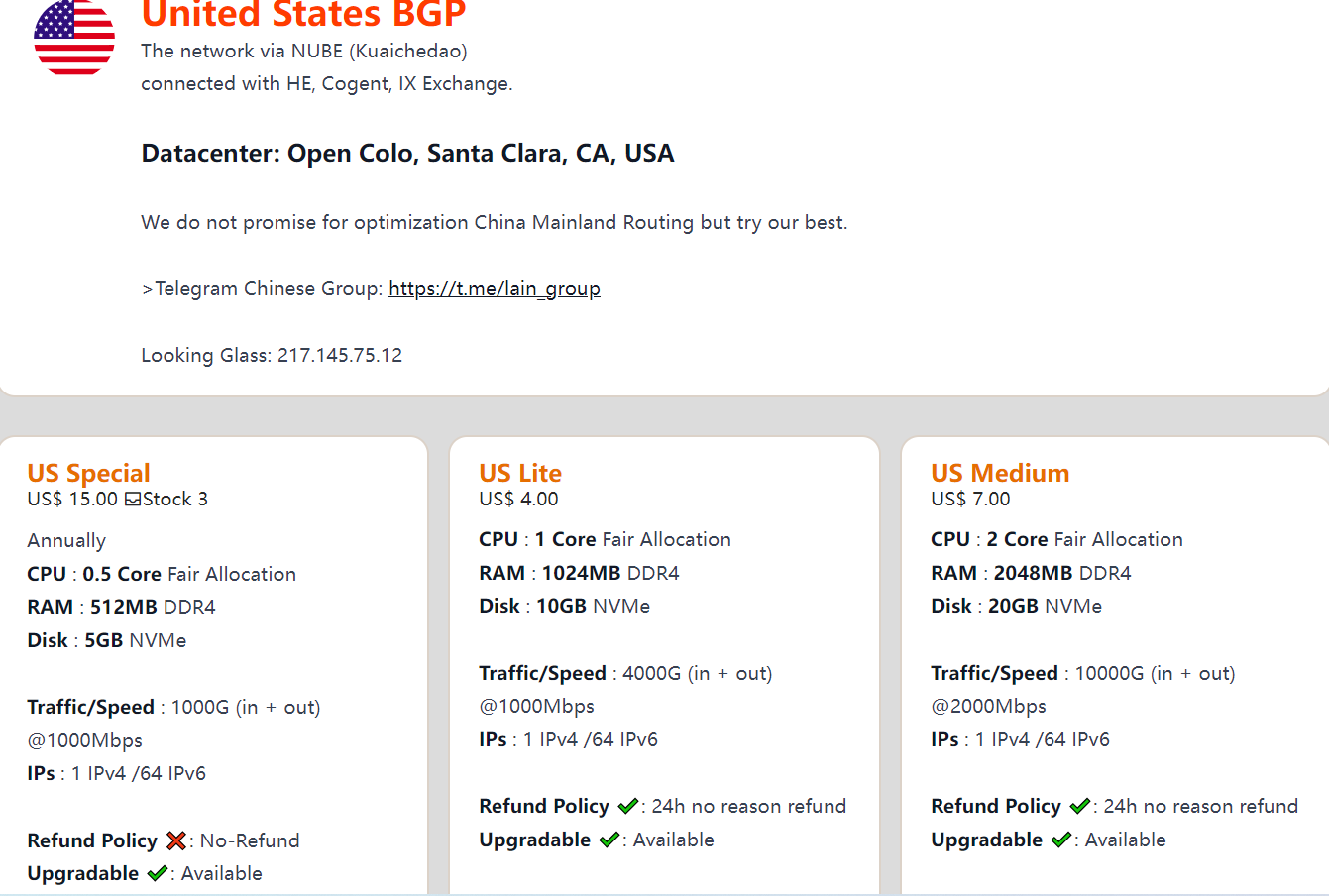1329x896 pixels.
Task: Click the stock box icon in US Special
Action: (x=133, y=499)
